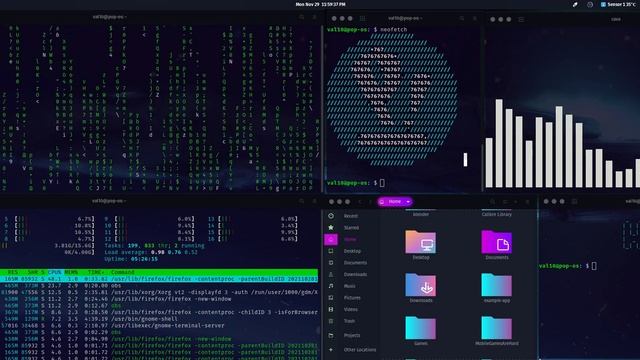Screen dimensions: 640x360
Task: Open Videos in Files sidebar
Action: (x=351, y=309)
